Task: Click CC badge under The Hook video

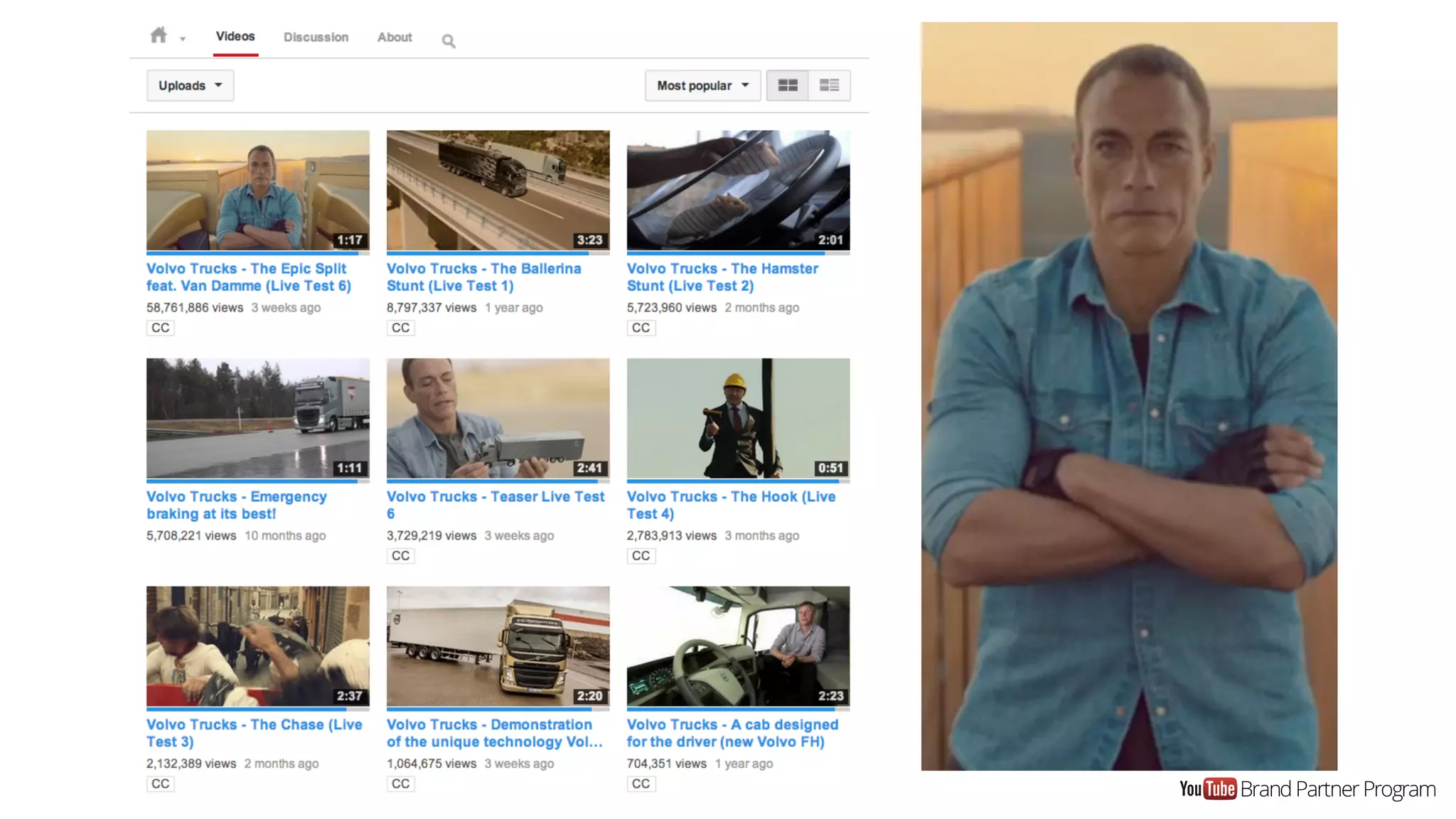Action: tap(641, 556)
